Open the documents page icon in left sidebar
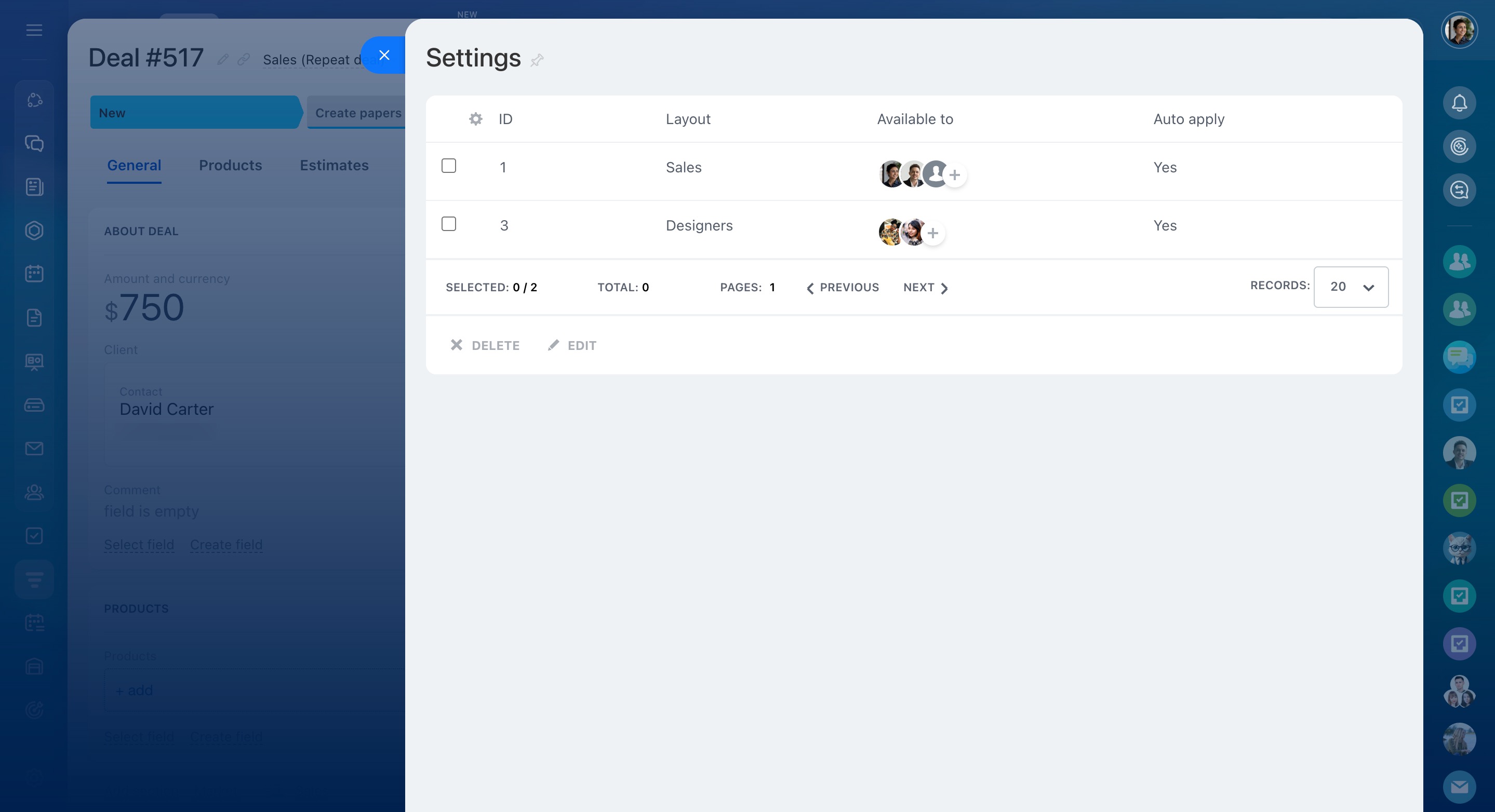 (34, 317)
